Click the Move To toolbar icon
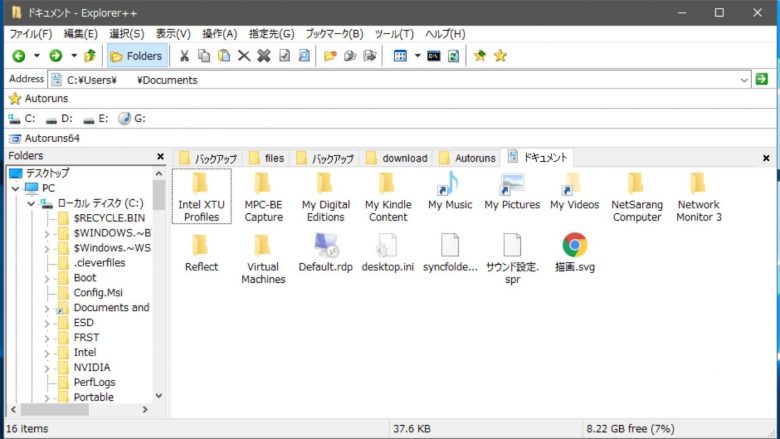The height and width of the screenshot is (439, 780). pos(370,56)
